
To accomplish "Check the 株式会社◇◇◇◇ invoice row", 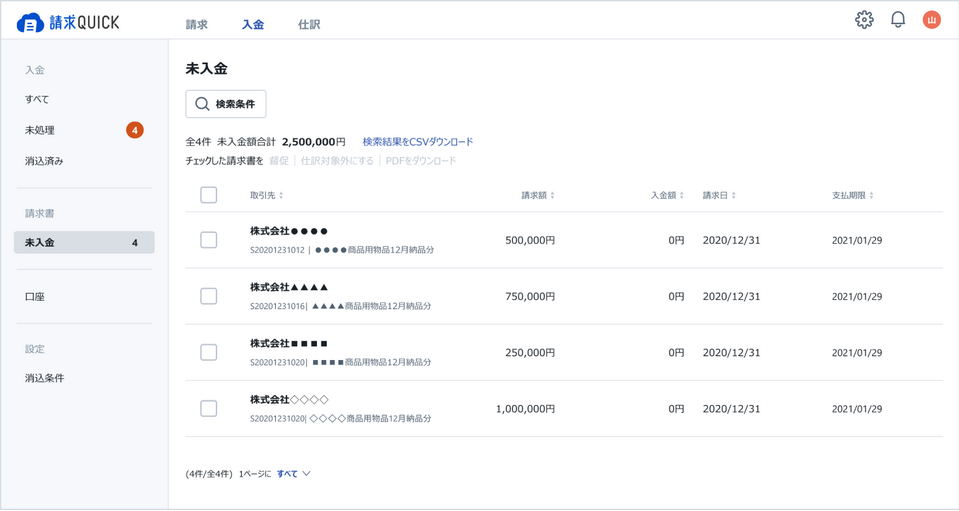I will 208,408.
